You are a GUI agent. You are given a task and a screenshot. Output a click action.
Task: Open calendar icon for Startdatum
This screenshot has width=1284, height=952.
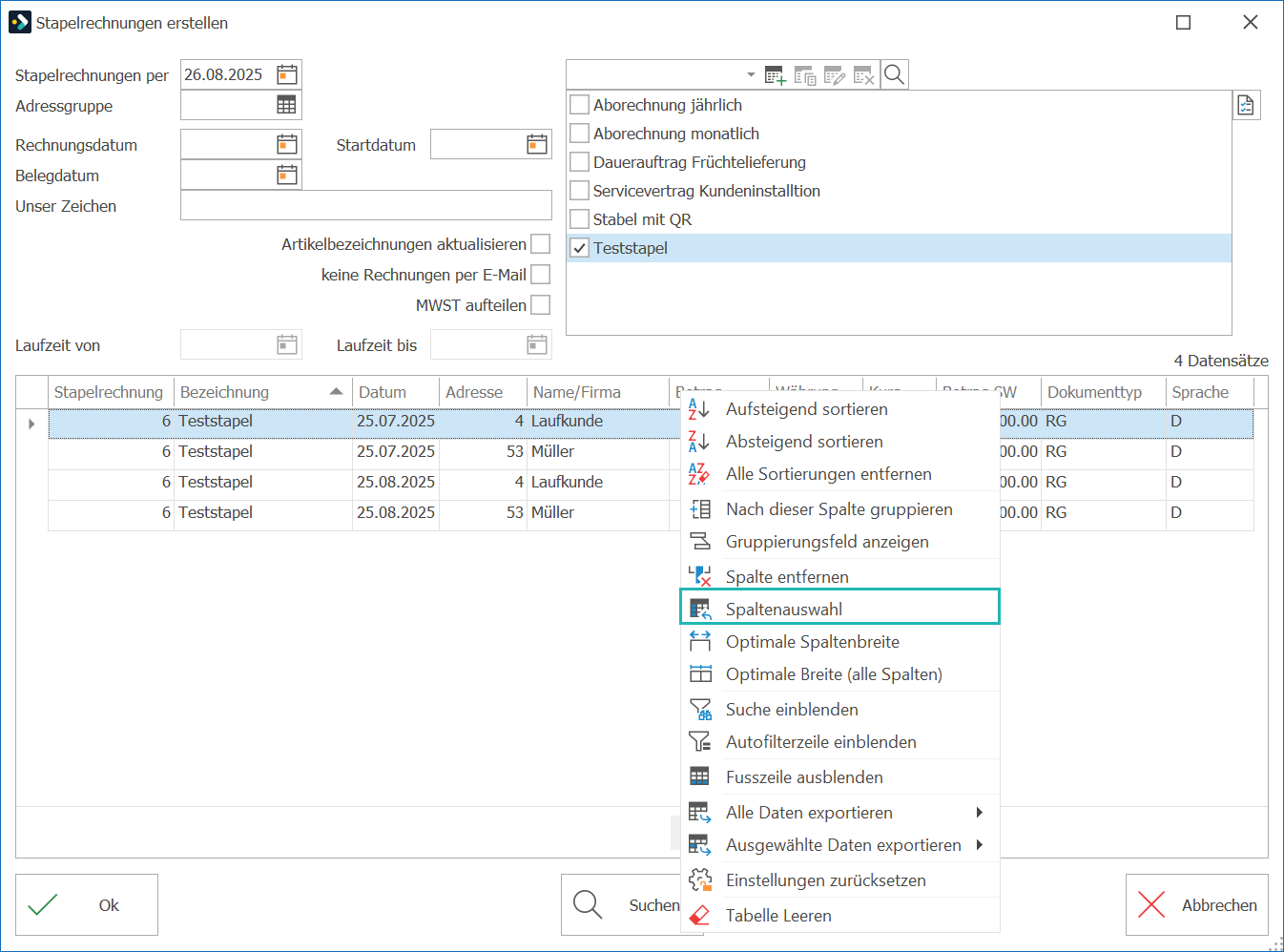[x=537, y=145]
